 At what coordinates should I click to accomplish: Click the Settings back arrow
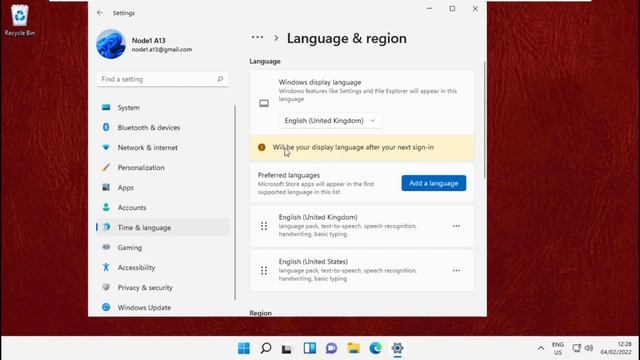coord(100,13)
